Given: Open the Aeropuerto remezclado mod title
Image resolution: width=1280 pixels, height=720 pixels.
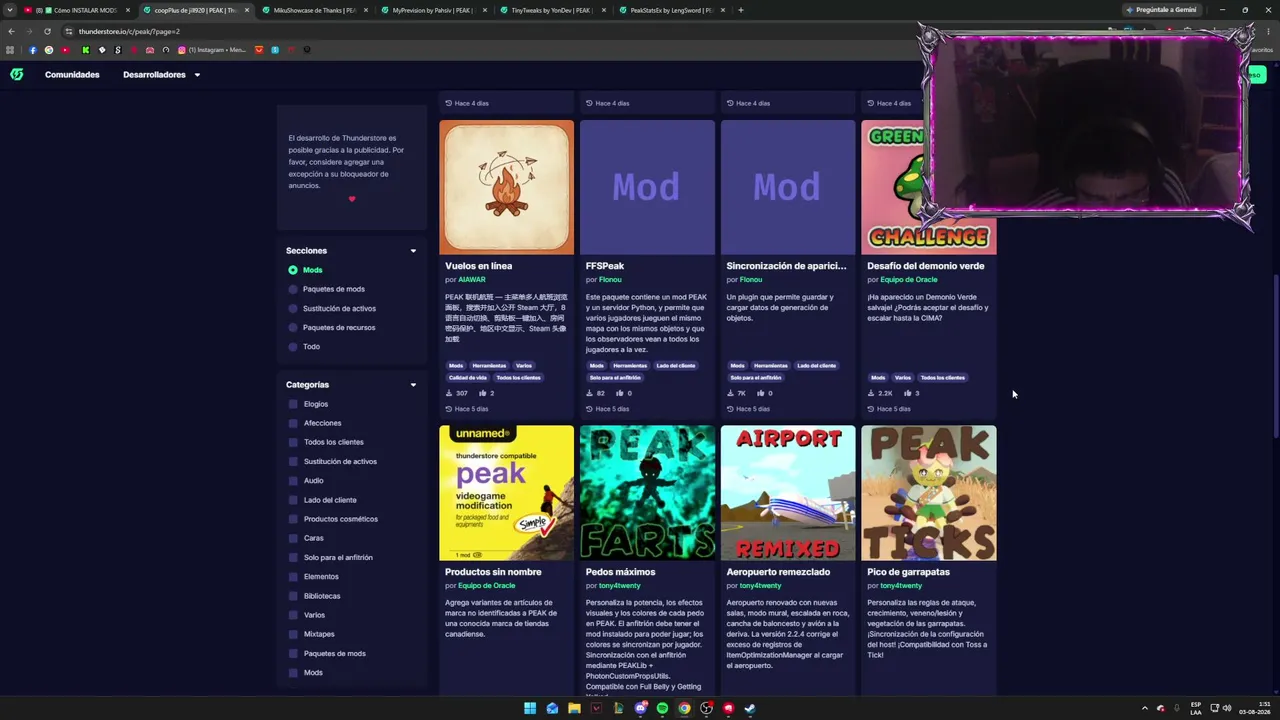Looking at the screenshot, I should pos(778,572).
